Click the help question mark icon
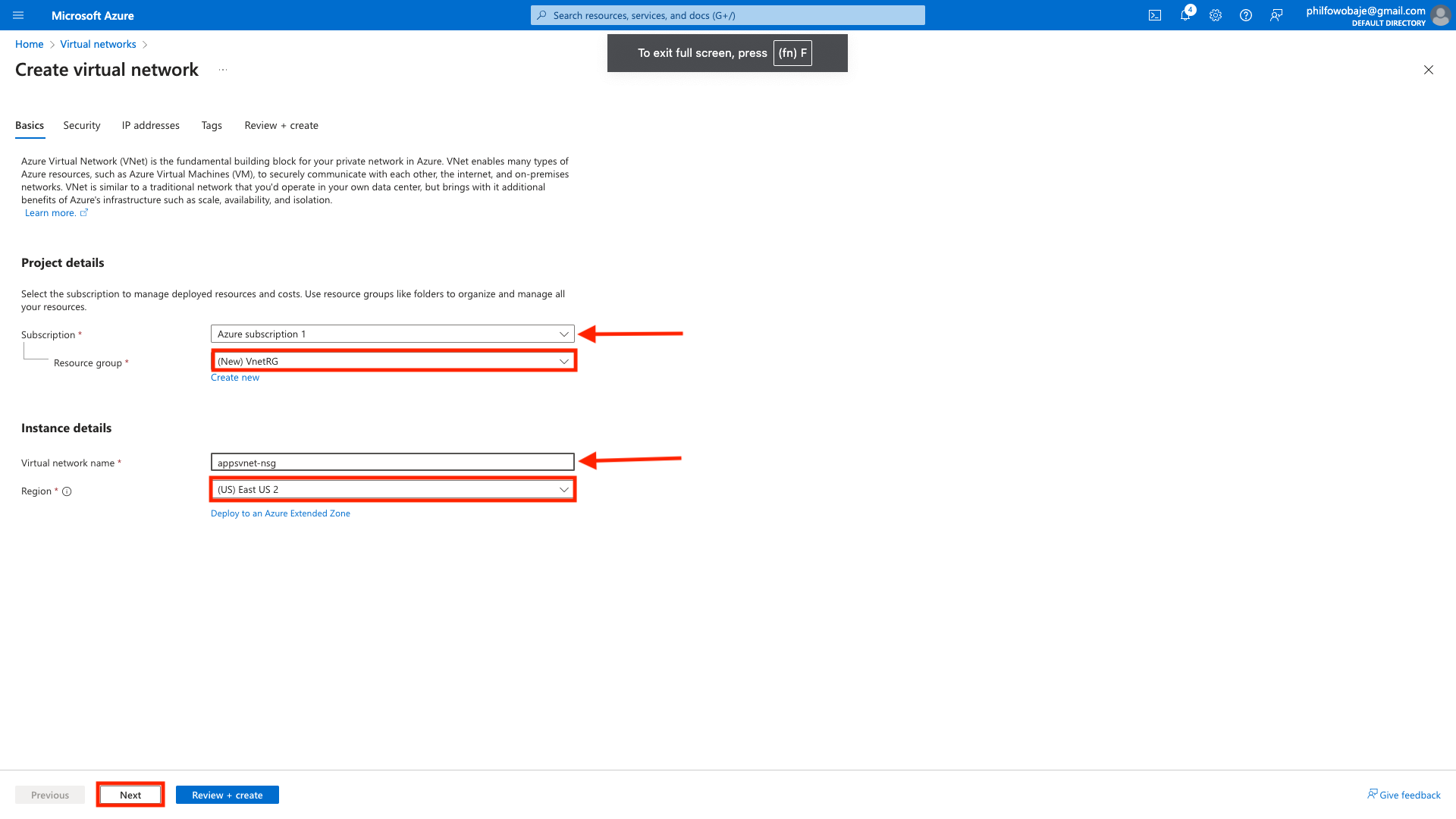Screen dimensions: 1456x819 click(x=1246, y=15)
